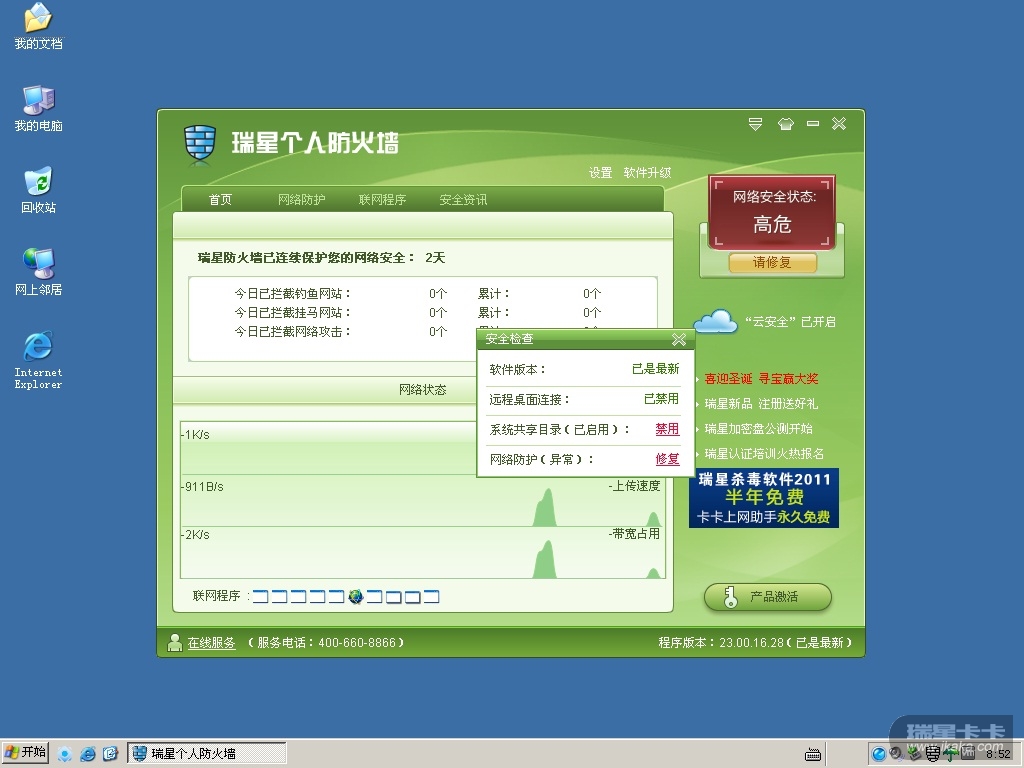Click the 上传速度 graph label
The image size is (1024, 768).
(x=634, y=486)
